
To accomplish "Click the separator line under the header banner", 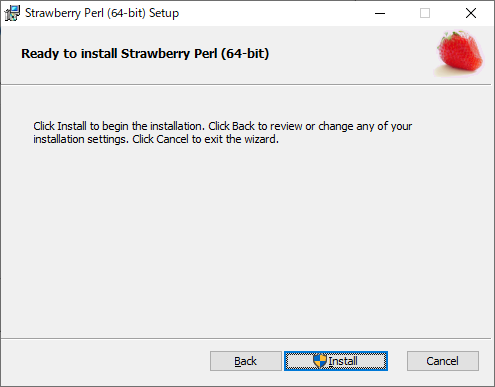I will tap(246, 85).
